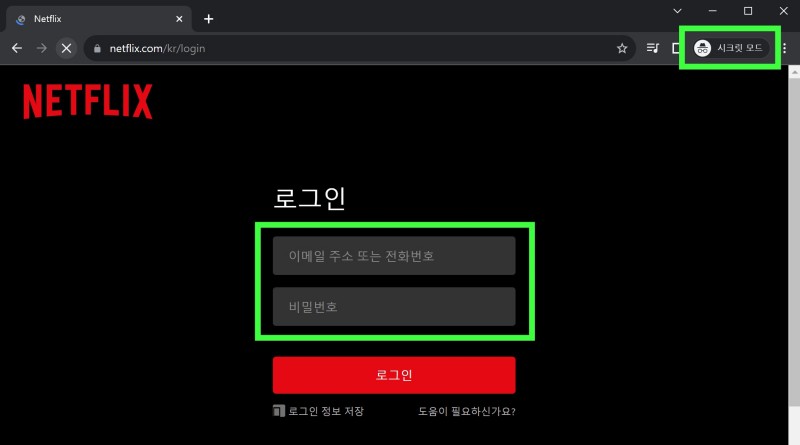Screen dimensions: 800x445
Task: Click the forward navigation arrow
Action: tap(41, 48)
